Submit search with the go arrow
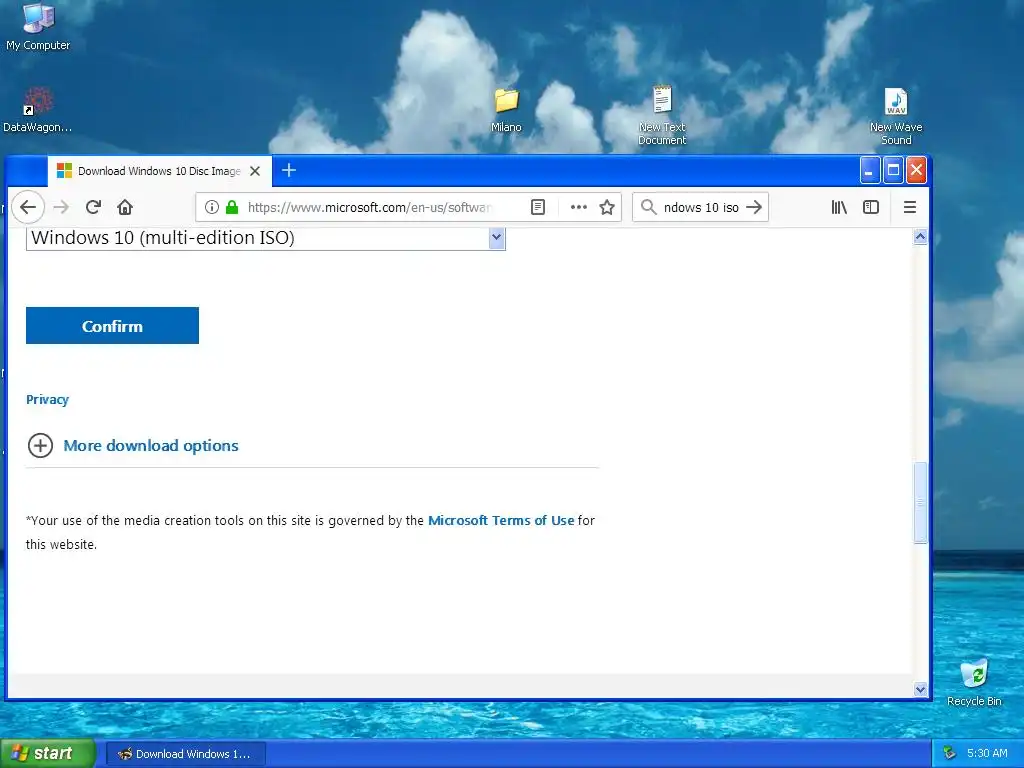Screen dimensions: 1024x768 click(x=754, y=207)
